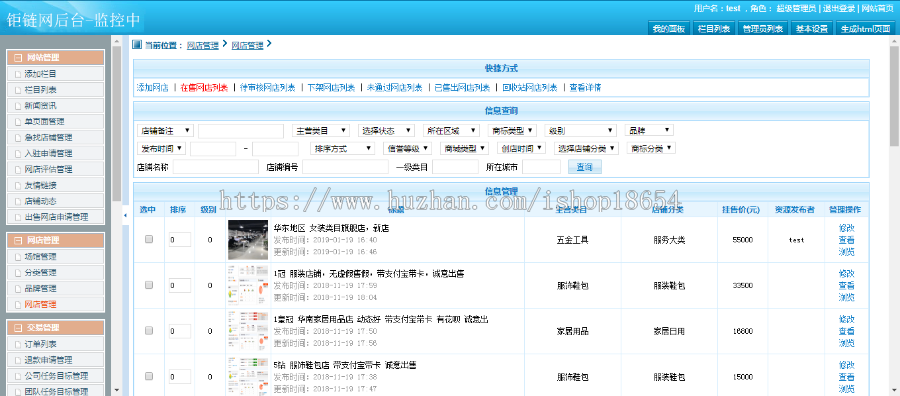Open the 排序方式 dropdown
The image size is (900, 396).
point(343,149)
